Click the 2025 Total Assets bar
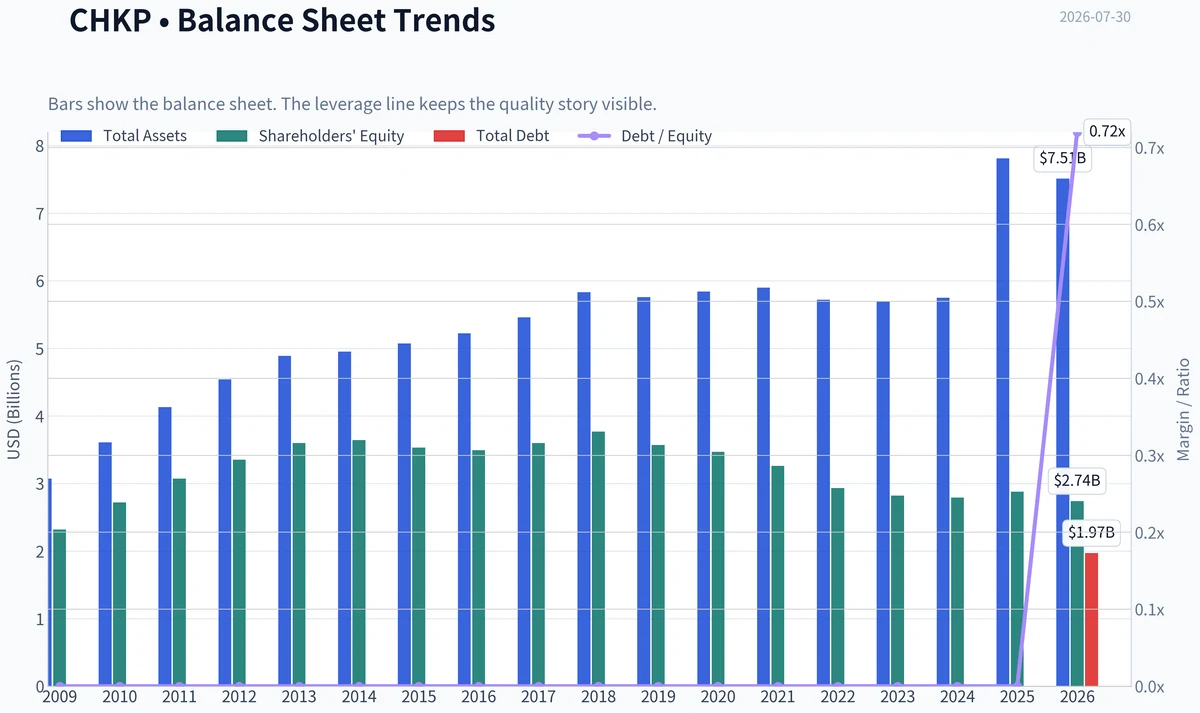The width and height of the screenshot is (1200, 713). [1003, 422]
